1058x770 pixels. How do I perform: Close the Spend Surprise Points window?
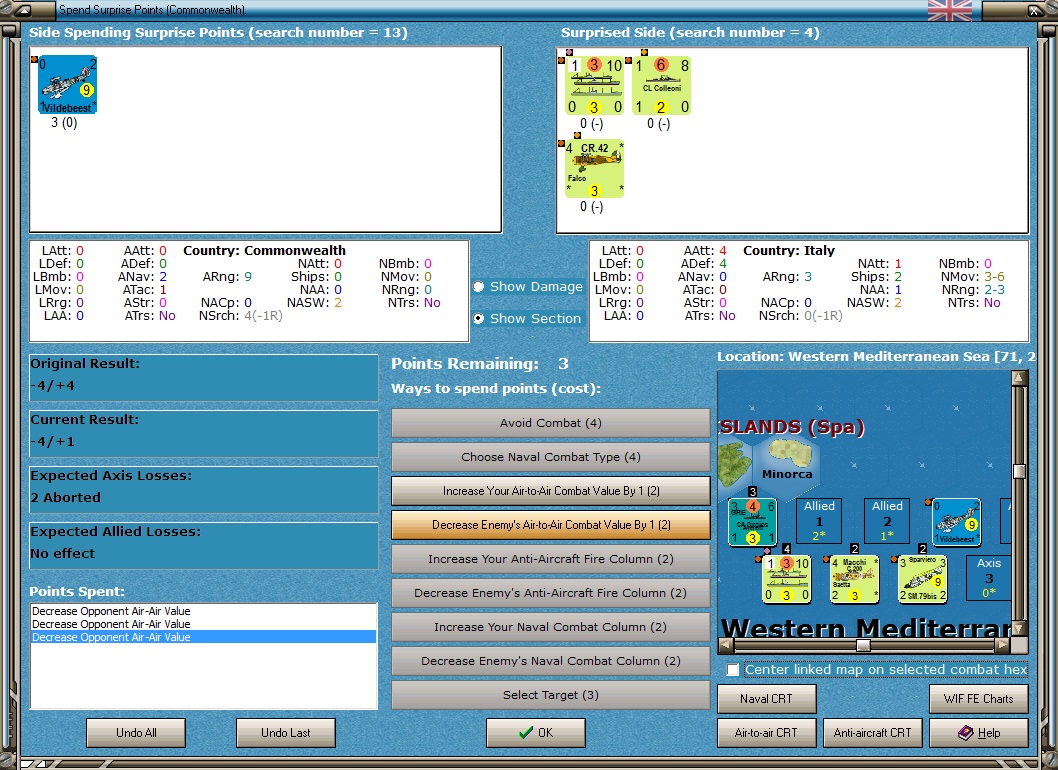[1035, 10]
